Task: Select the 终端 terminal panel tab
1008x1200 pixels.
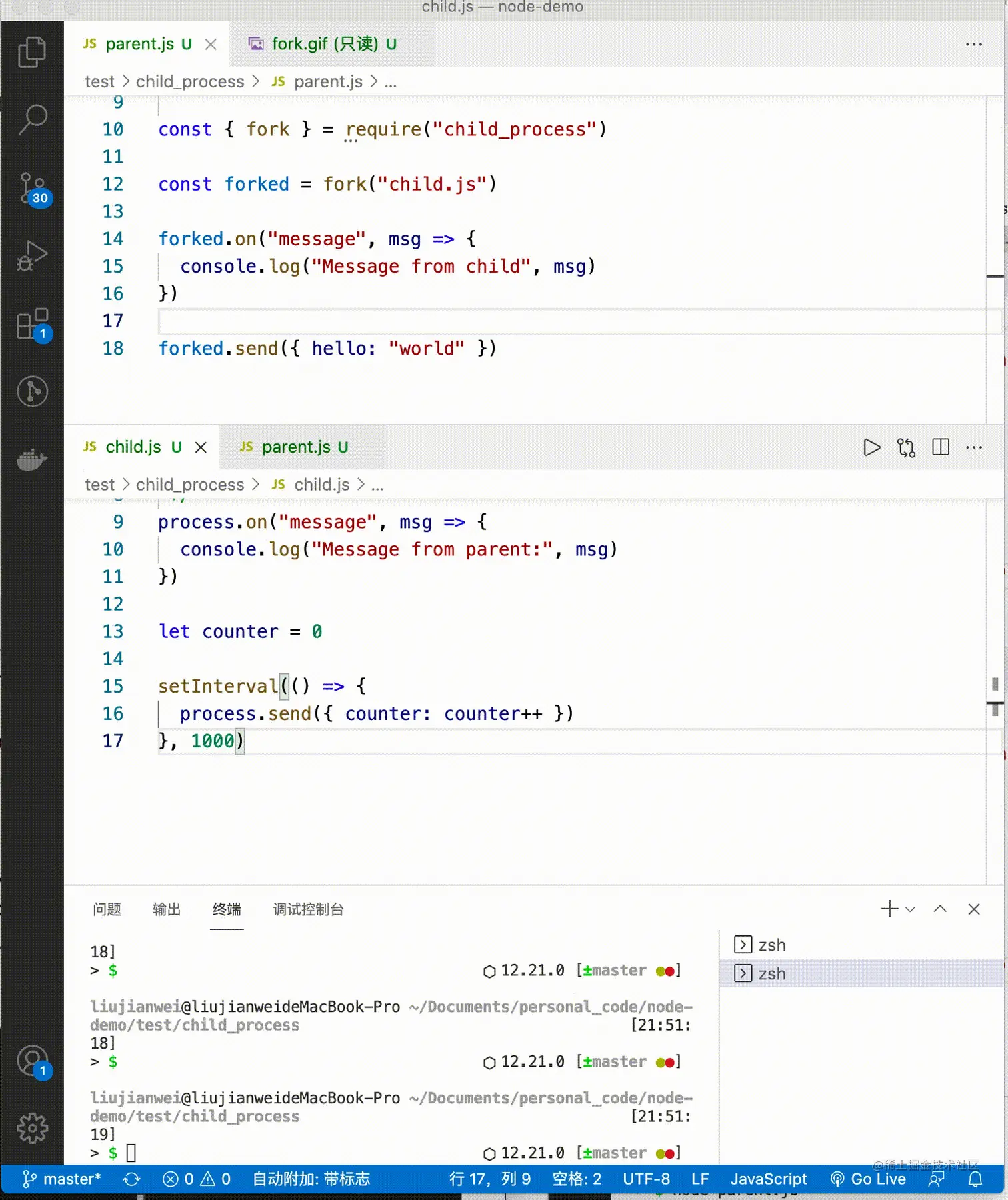Action: click(x=227, y=909)
